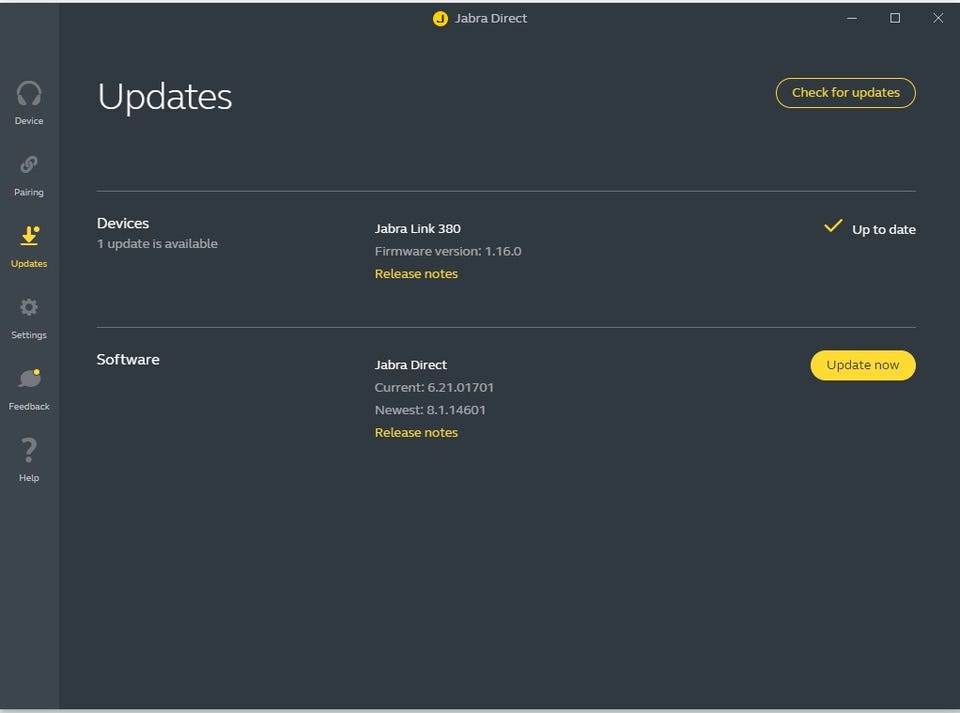Click the Jabra Direct software name

[411, 365]
